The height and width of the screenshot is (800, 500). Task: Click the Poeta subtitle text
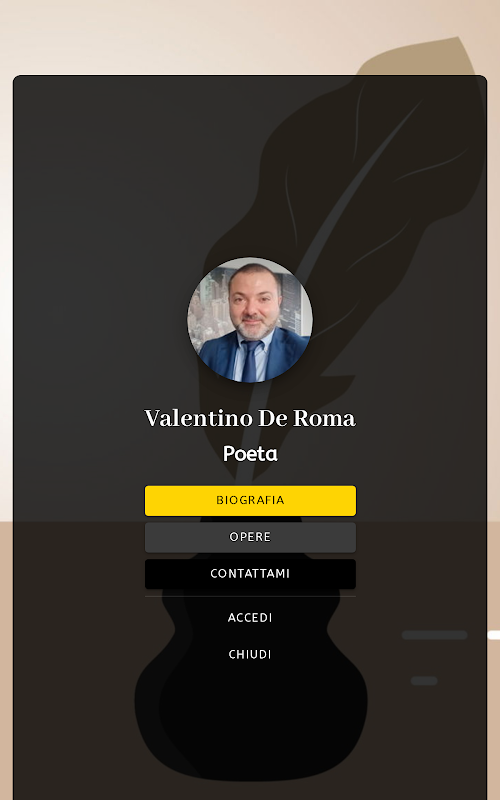tap(250, 454)
